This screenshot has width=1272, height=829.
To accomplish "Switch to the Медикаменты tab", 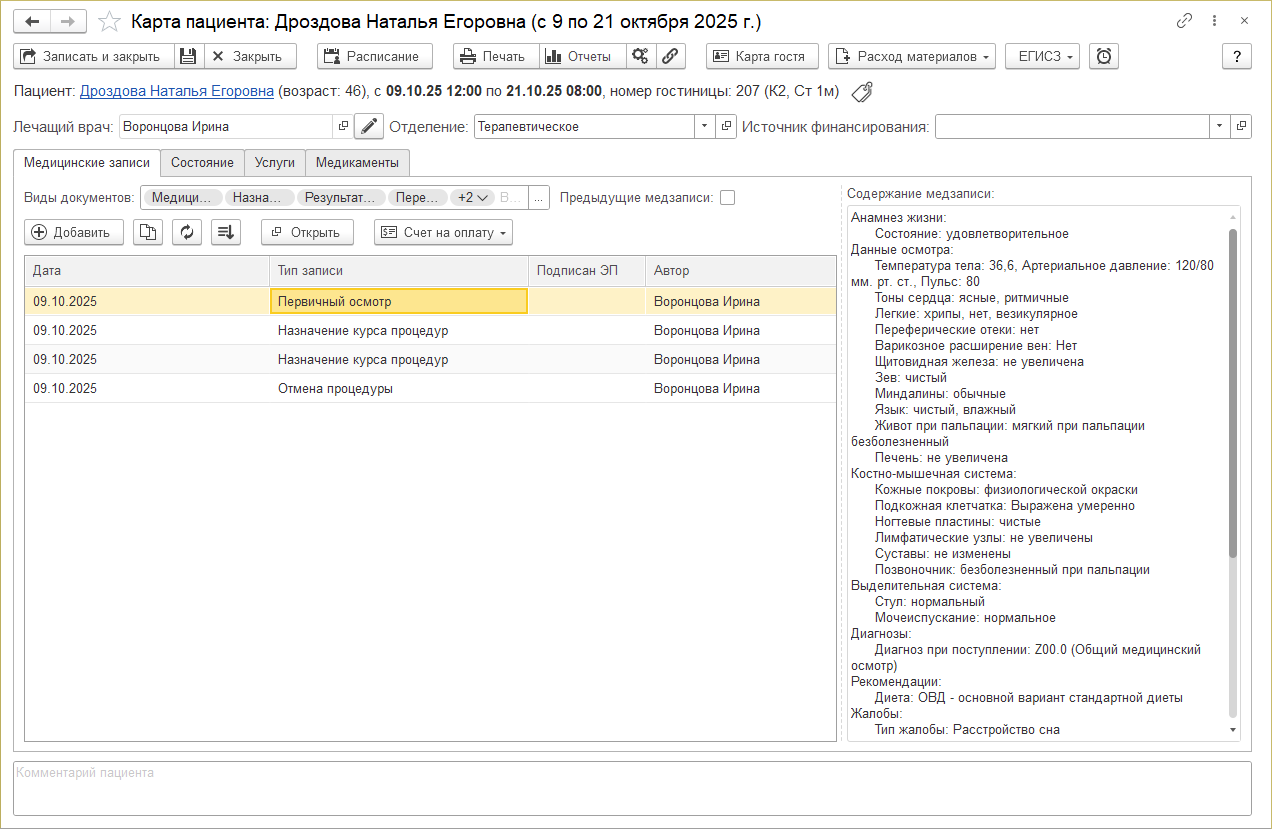I will tap(357, 162).
